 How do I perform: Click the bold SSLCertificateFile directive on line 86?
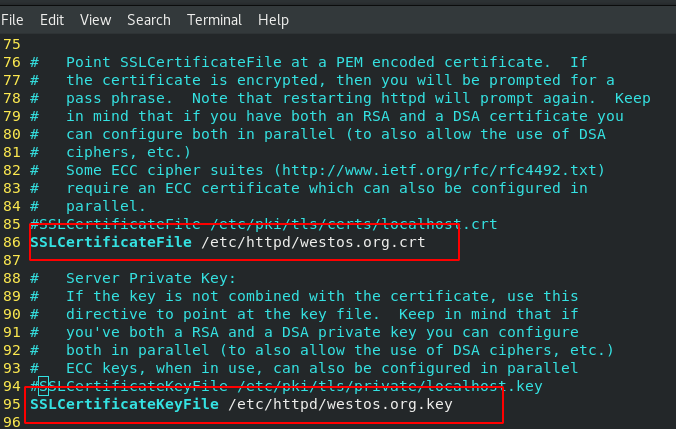[111, 242]
